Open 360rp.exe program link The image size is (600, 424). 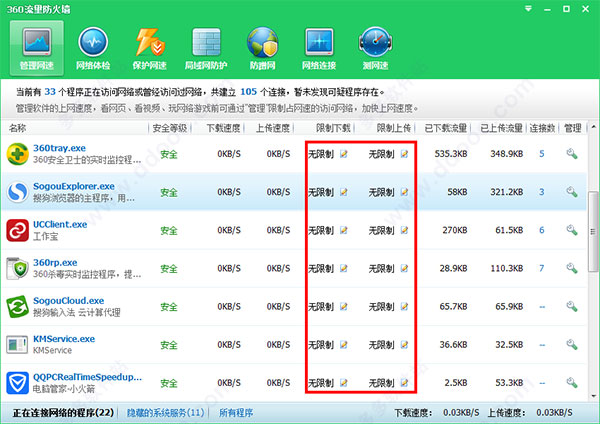click(55, 263)
